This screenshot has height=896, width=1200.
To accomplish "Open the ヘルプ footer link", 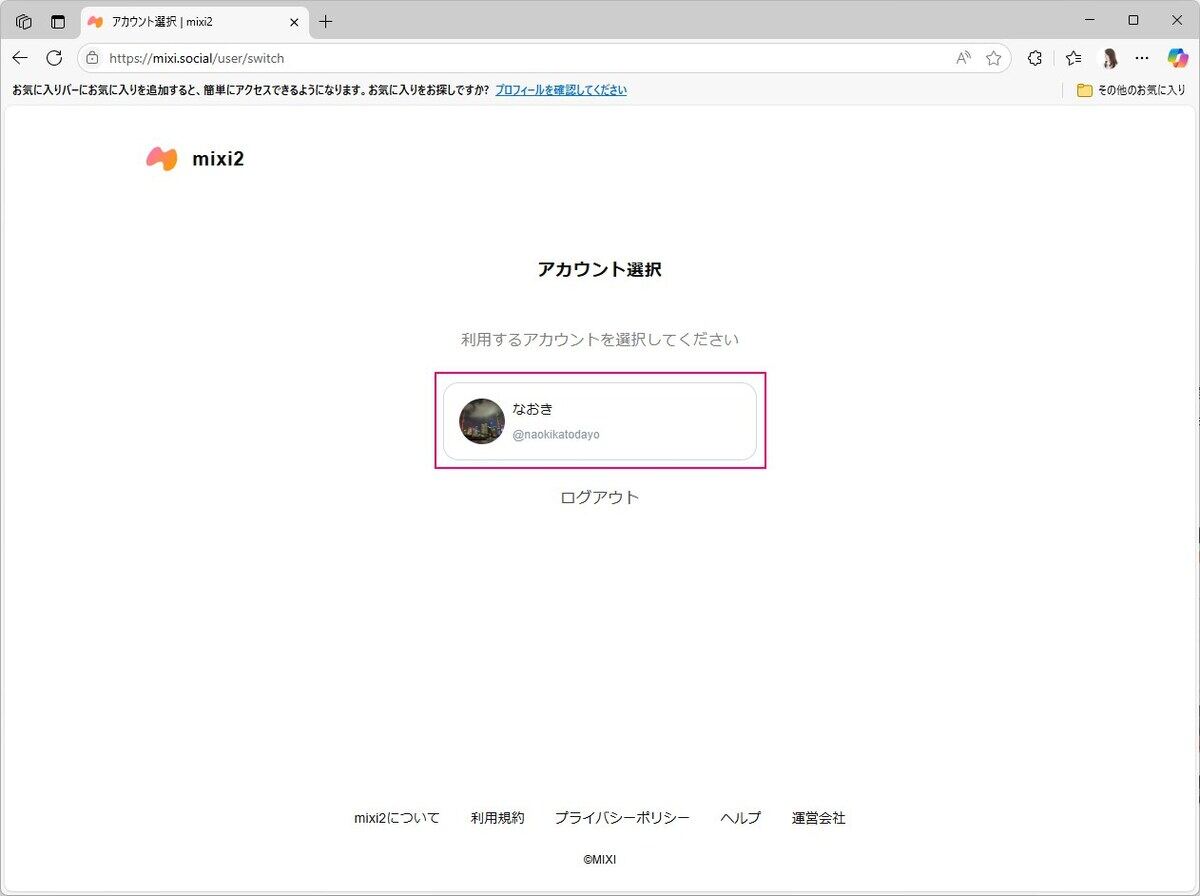I will point(740,818).
